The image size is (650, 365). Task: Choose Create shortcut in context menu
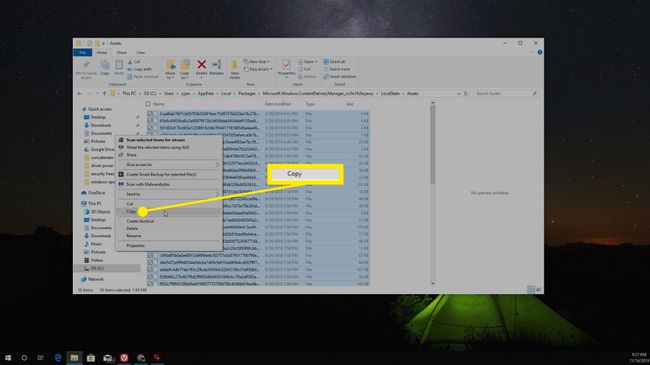pyautogui.click(x=169, y=221)
